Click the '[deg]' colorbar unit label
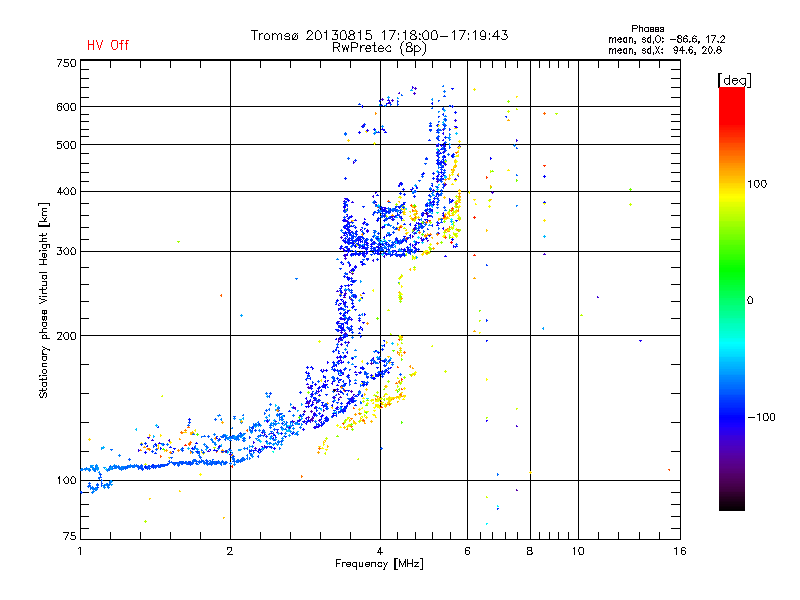The width and height of the screenshot is (800, 600). click(x=734, y=80)
